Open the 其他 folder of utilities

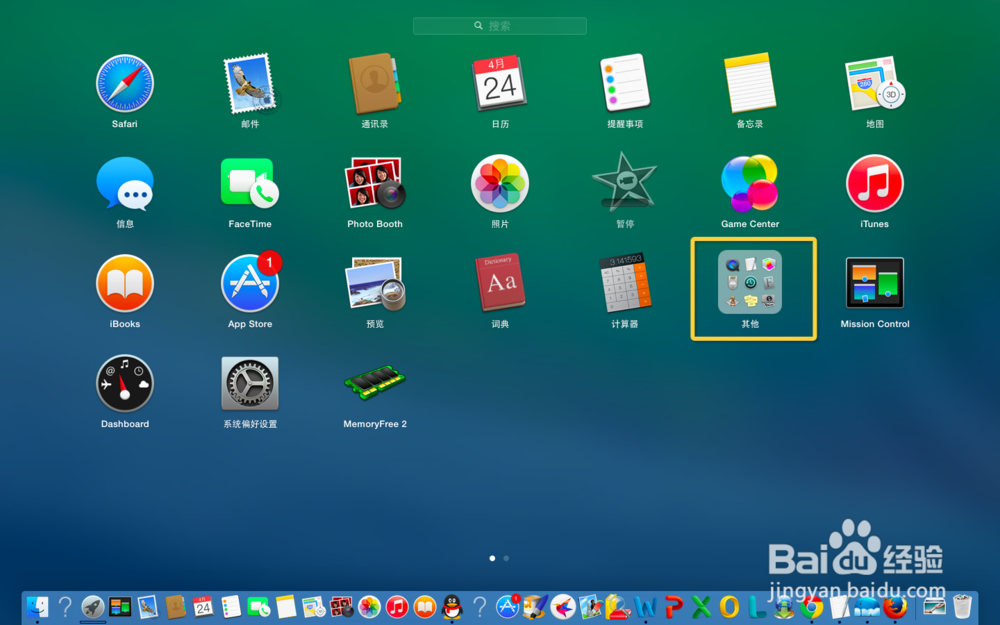pyautogui.click(x=750, y=282)
